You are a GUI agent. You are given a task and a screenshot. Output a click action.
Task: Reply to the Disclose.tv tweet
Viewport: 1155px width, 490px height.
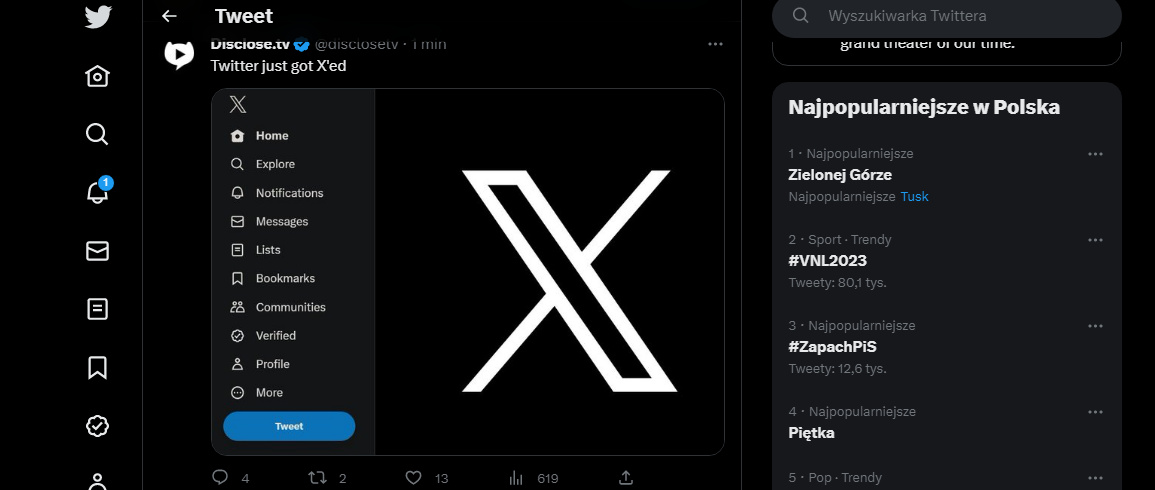pos(220,477)
